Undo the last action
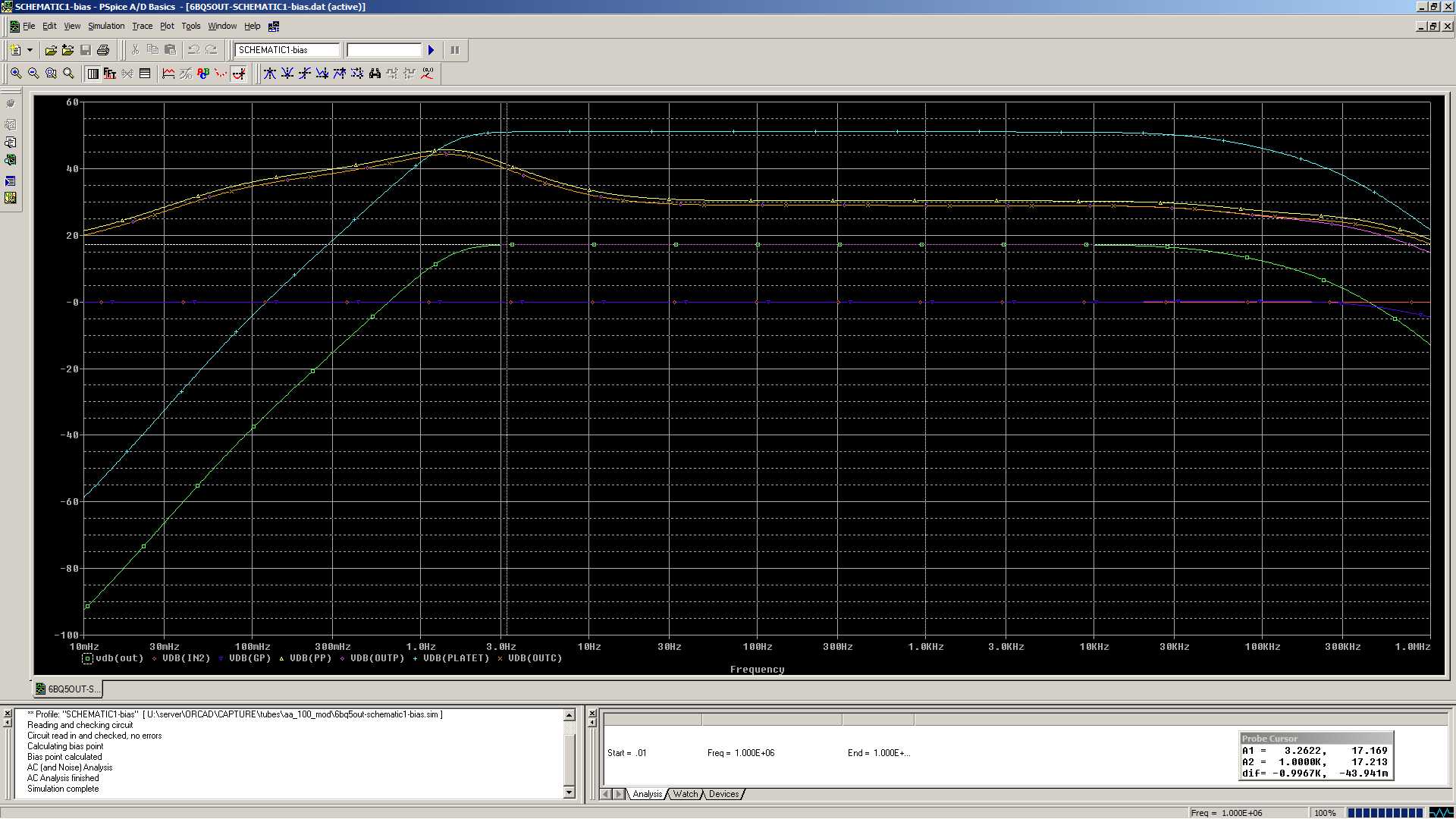Screen dimensions: 1456x819 (193, 50)
